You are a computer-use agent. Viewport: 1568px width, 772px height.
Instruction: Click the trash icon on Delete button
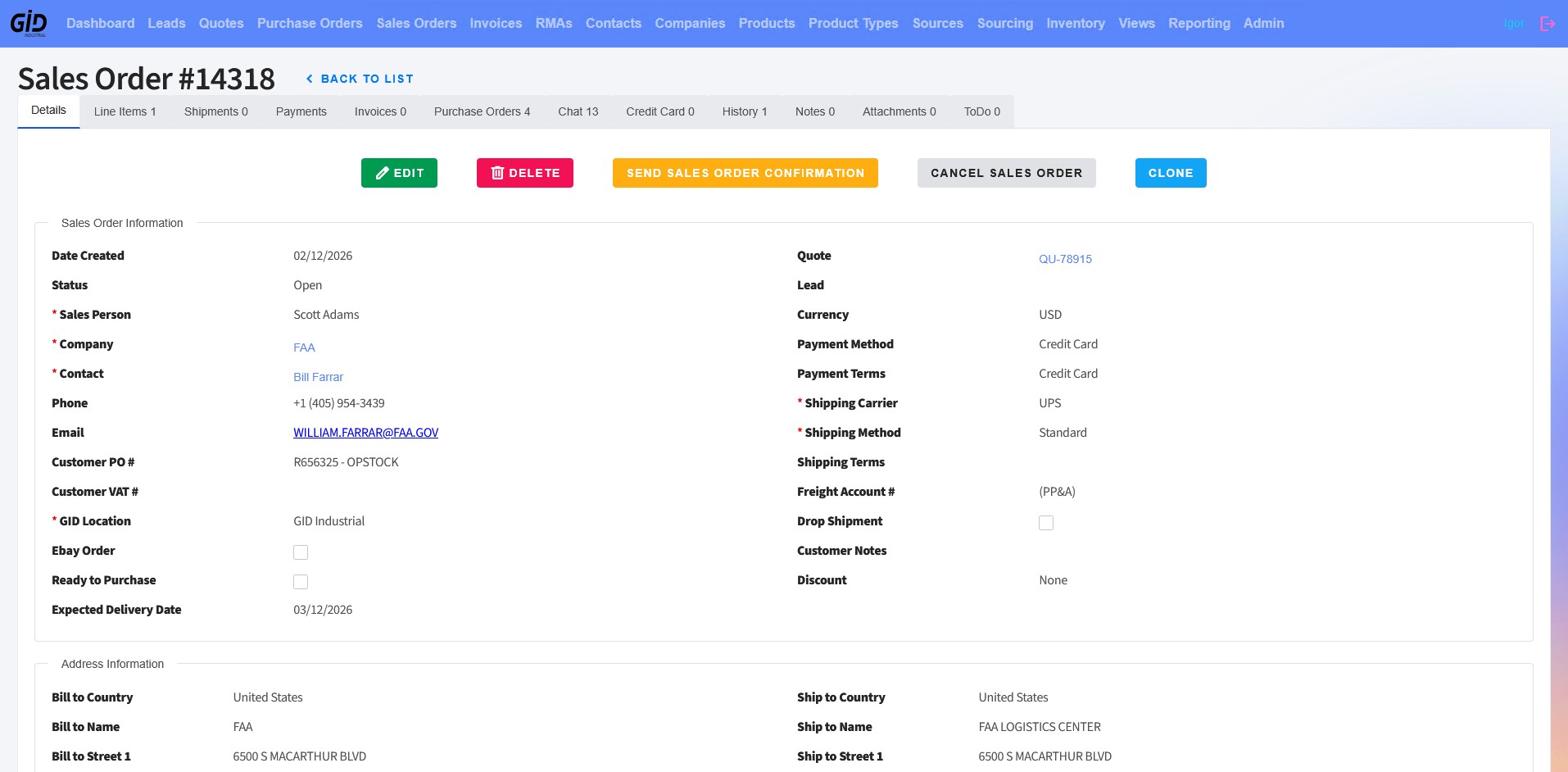point(497,173)
